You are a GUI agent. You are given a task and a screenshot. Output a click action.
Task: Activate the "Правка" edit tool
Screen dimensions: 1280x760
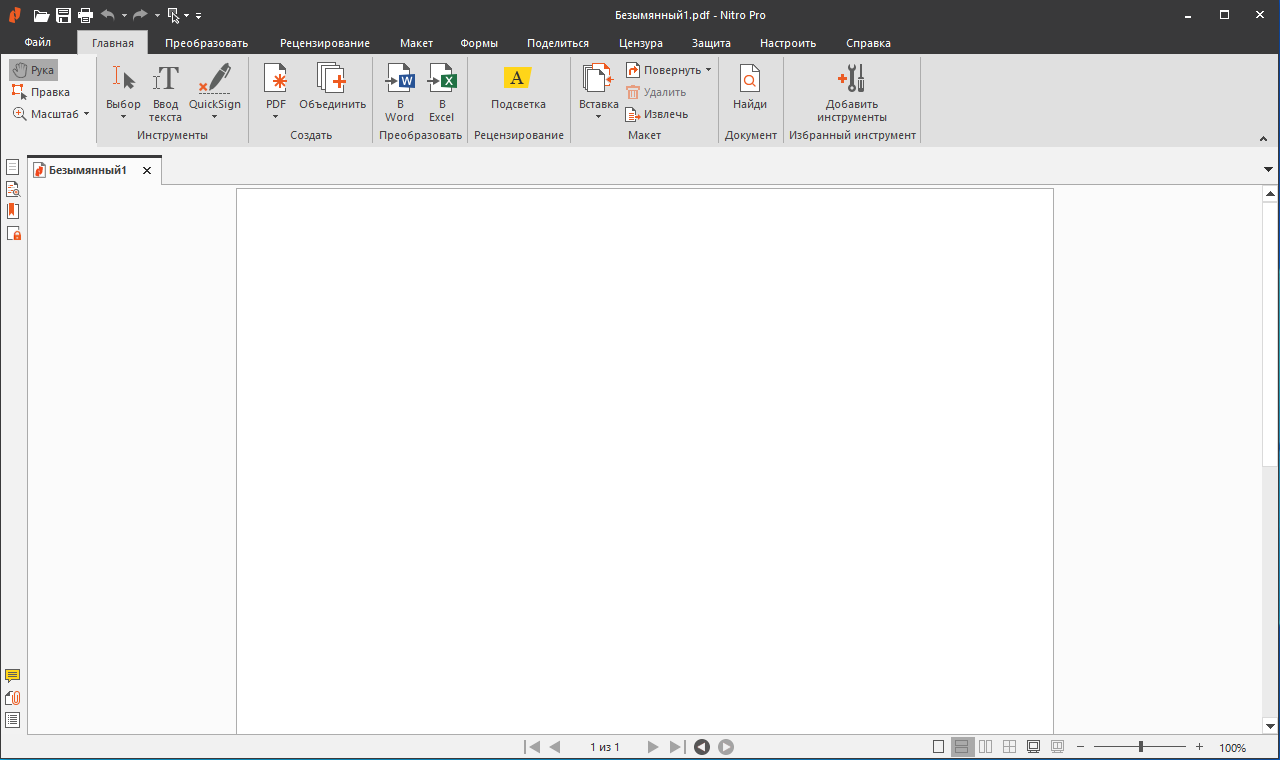click(41, 91)
